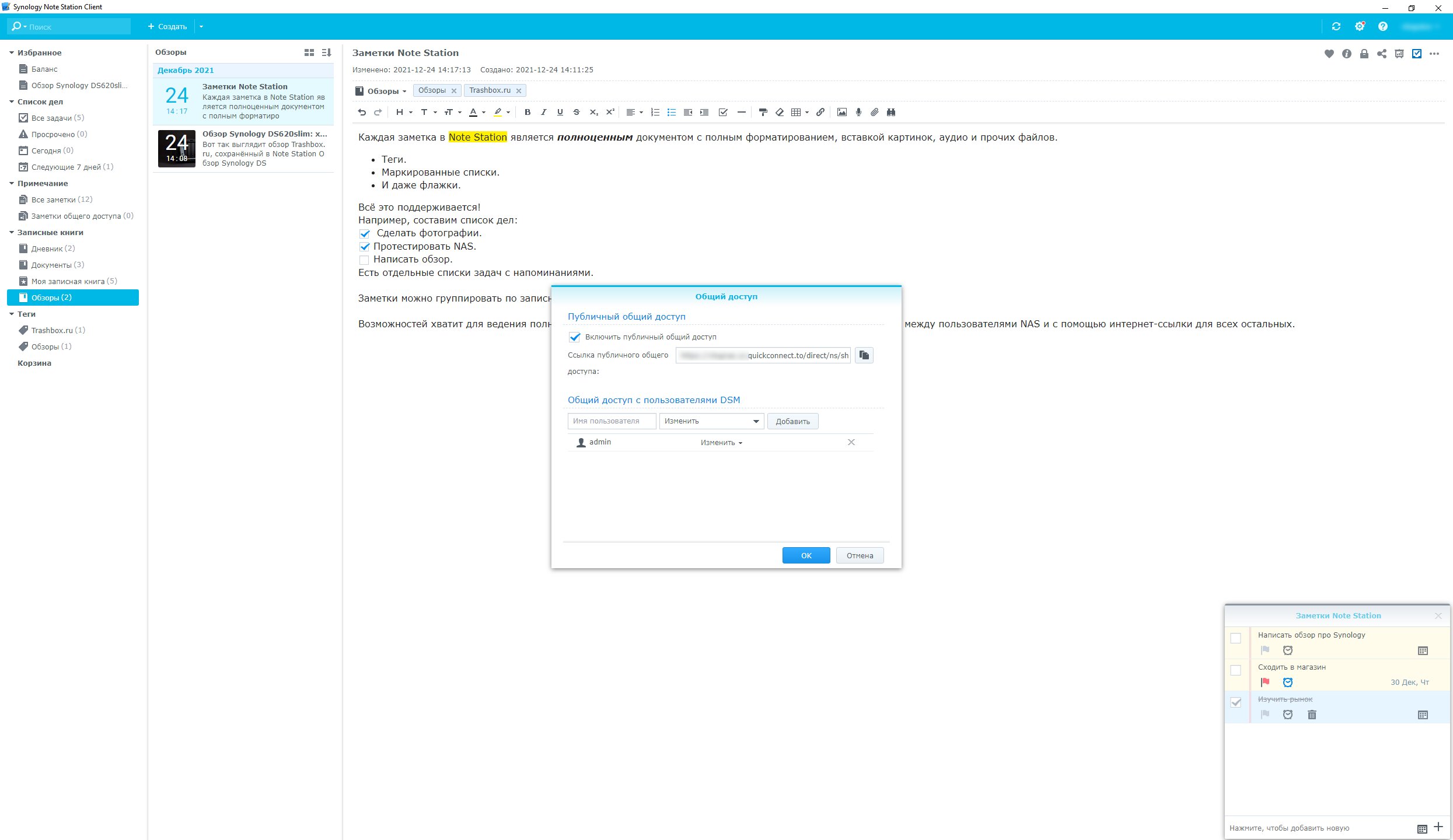Add note to favorites with heart icon
Image resolution: width=1453 pixels, height=840 pixels.
(1329, 54)
